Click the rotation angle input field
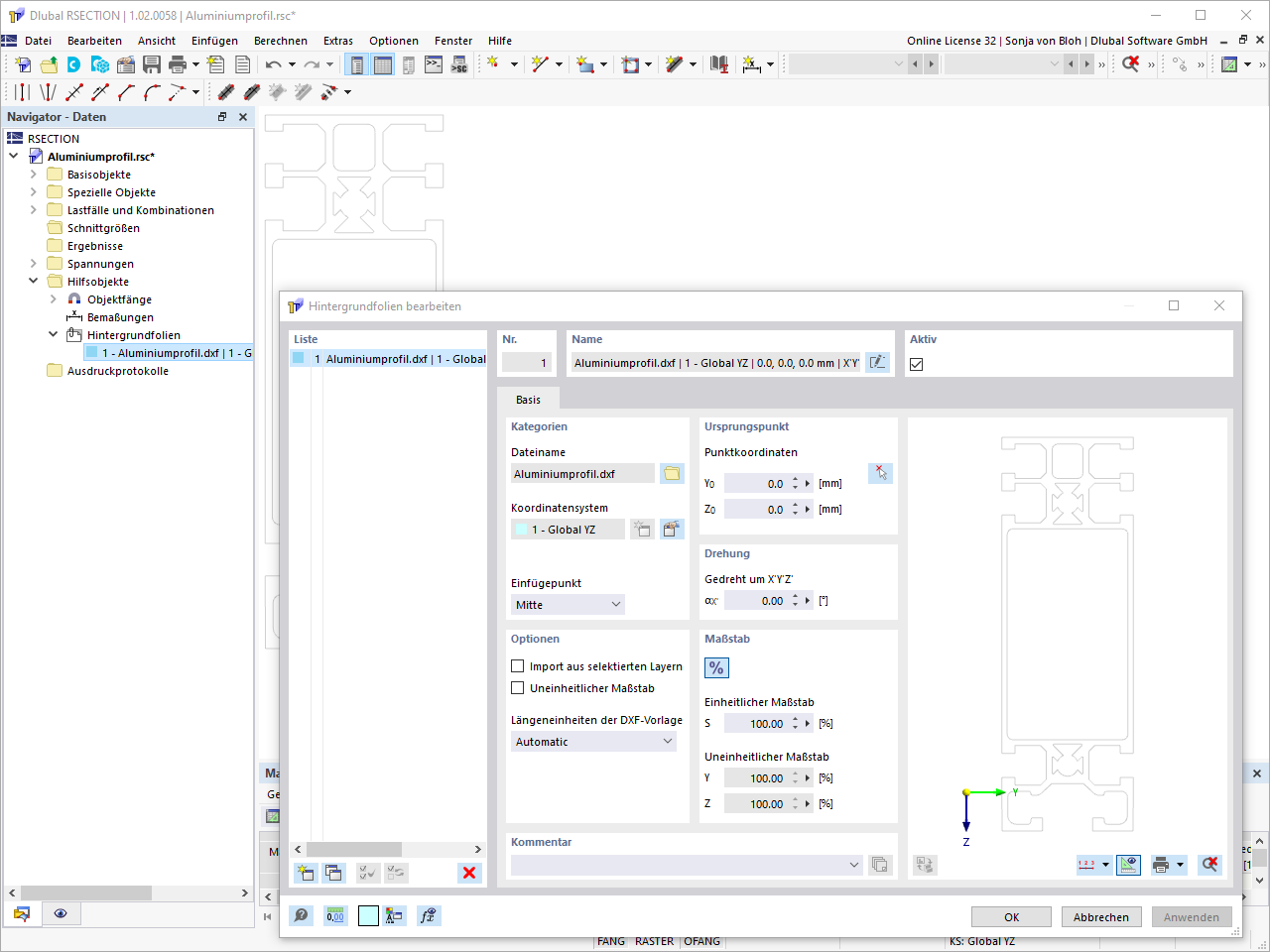 (757, 601)
